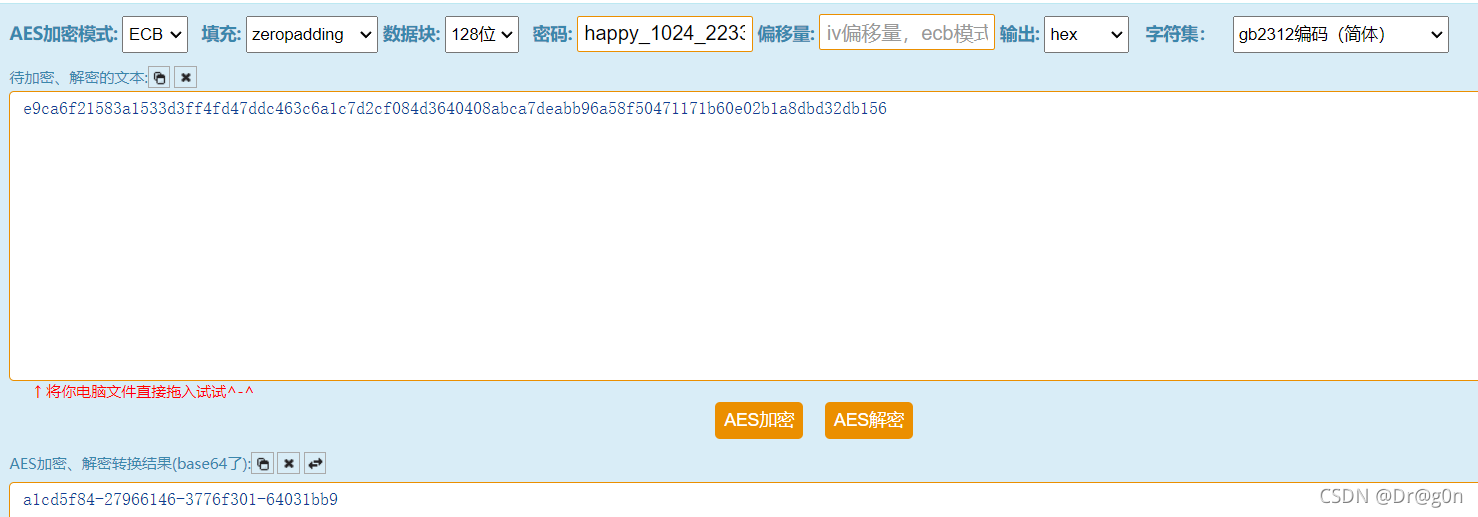Image resolution: width=1478 pixels, height=517 pixels.
Task: Click the 待加密、解密的文本 label
Action: (78, 78)
